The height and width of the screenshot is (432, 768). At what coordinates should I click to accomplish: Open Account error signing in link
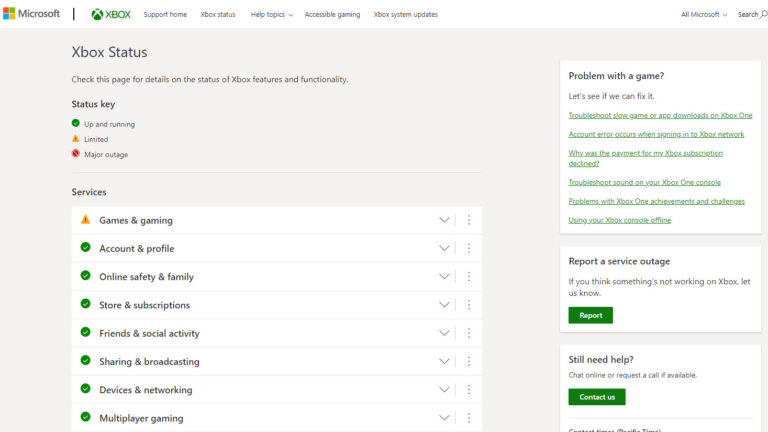coord(656,134)
